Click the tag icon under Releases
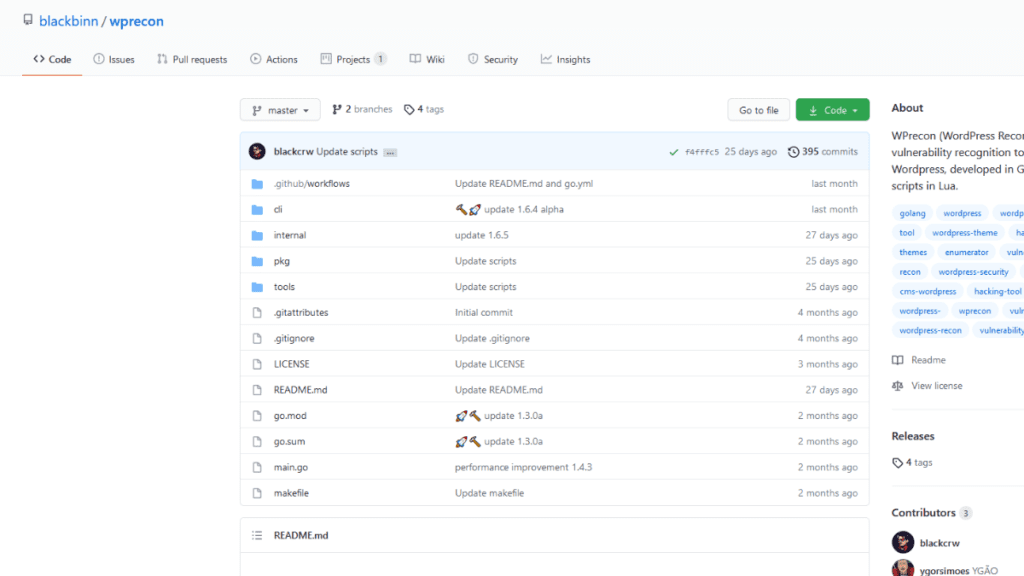This screenshot has width=1024, height=576. pyautogui.click(x=897, y=463)
